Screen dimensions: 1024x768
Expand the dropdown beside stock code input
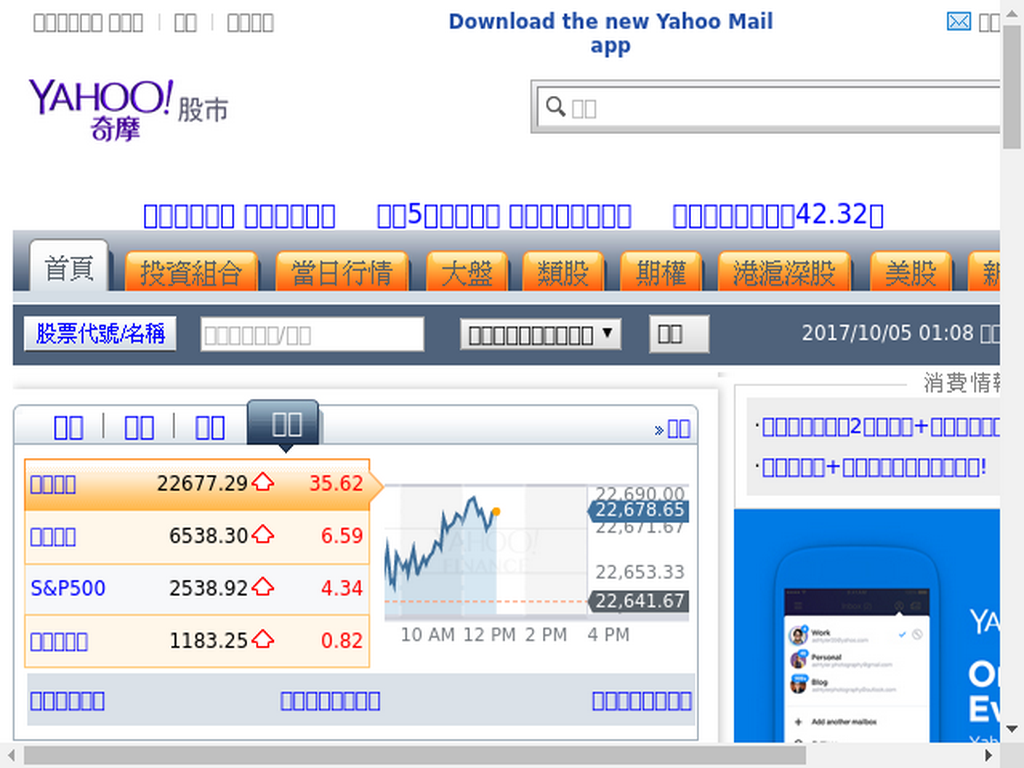coord(540,334)
